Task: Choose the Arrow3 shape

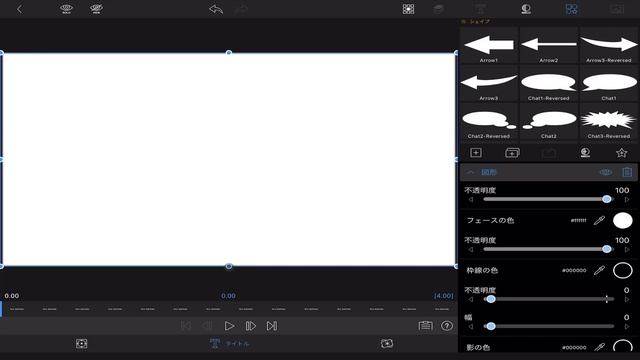Action: tap(489, 84)
